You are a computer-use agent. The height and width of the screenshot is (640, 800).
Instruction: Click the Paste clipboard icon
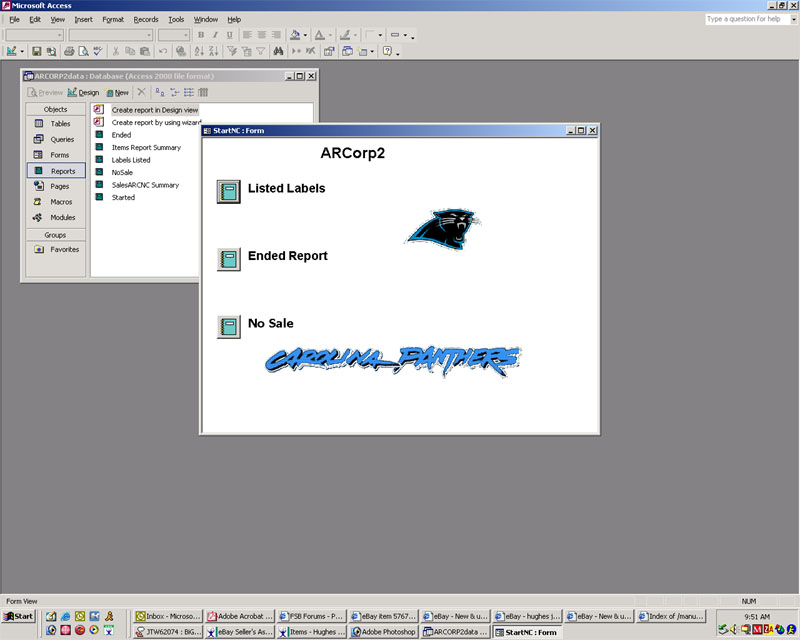pyautogui.click(x=145, y=51)
